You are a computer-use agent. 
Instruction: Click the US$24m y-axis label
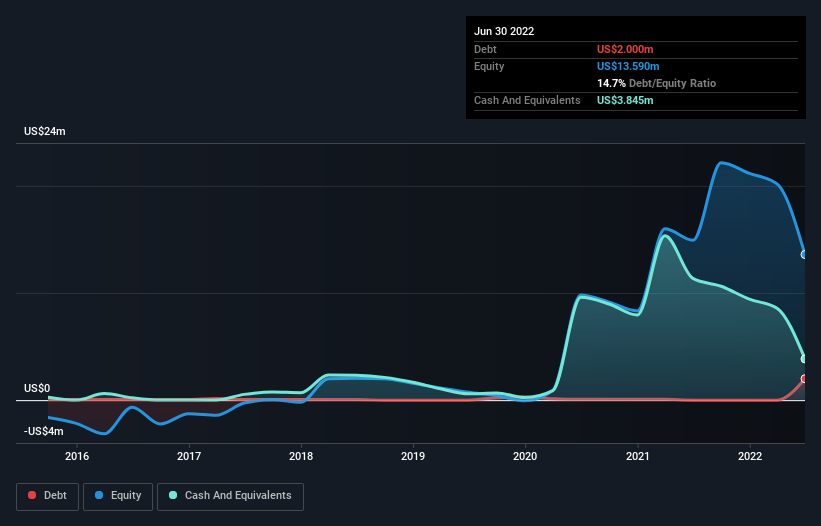(x=45, y=131)
